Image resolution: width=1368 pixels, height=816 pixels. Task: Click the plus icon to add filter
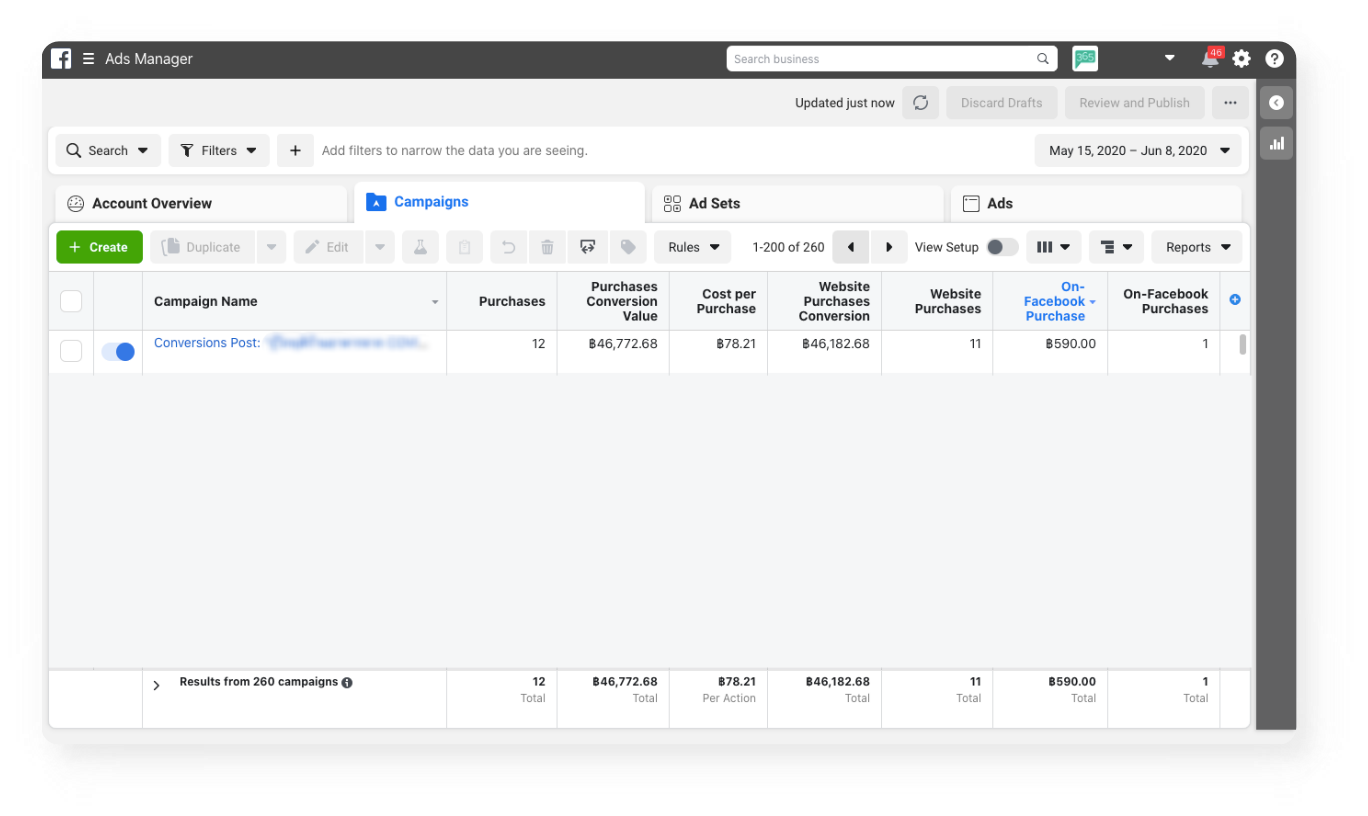295,151
